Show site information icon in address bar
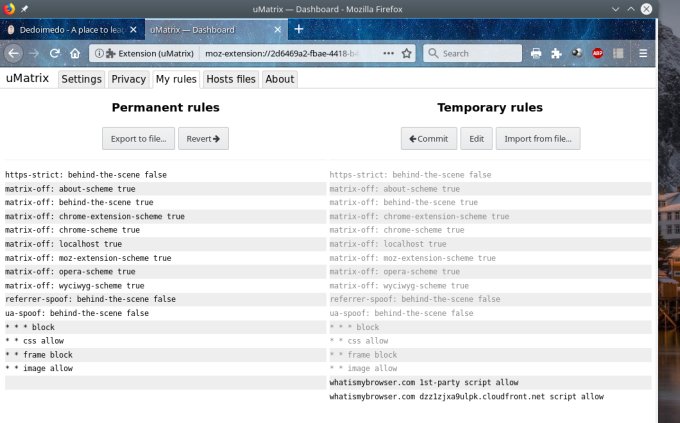The image size is (680, 423). click(99, 53)
